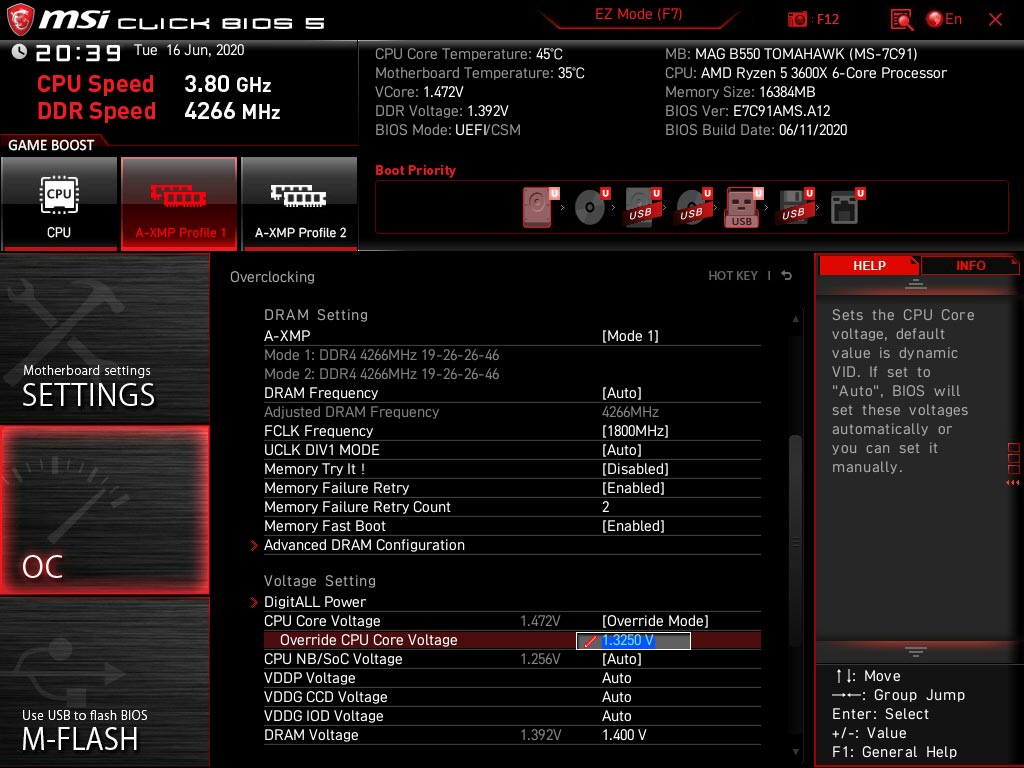The image size is (1024, 768).
Task: Select the USB key boot priority icon
Action: tap(743, 207)
